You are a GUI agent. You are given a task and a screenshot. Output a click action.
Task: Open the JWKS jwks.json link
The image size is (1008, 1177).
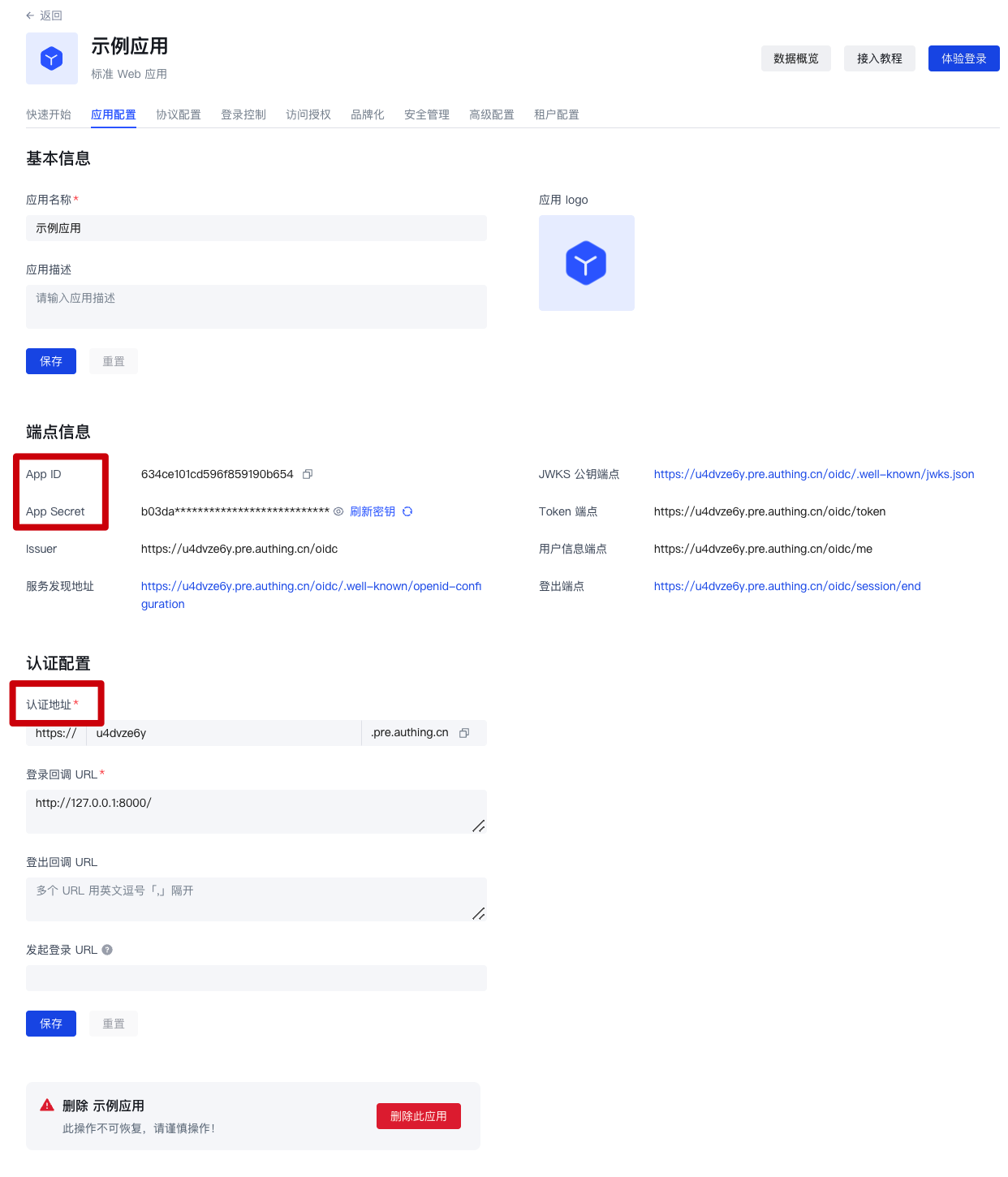point(813,474)
